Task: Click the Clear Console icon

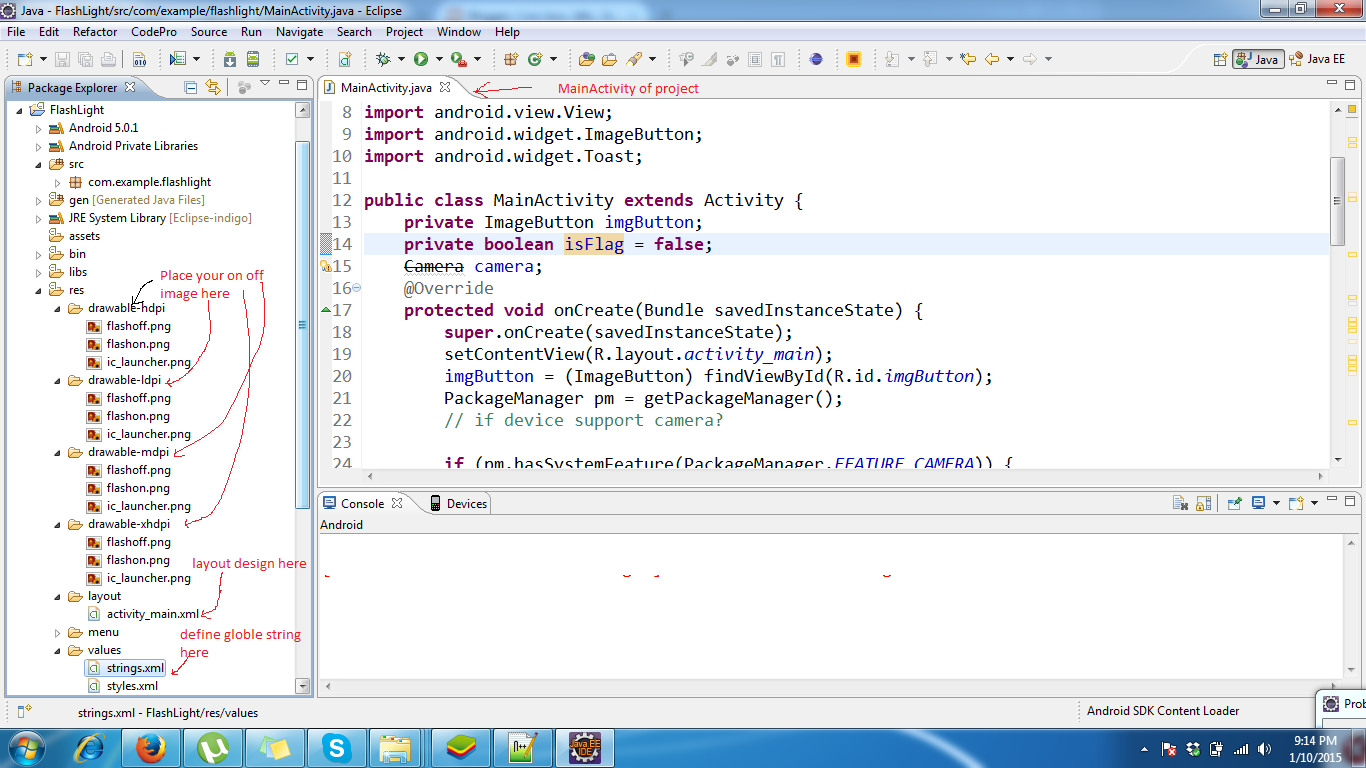Action: tap(1180, 503)
